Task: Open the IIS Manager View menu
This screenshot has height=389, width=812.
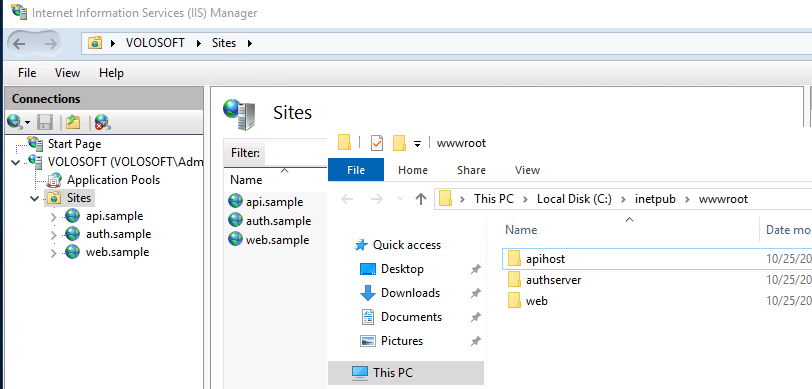Action: pyautogui.click(x=67, y=73)
